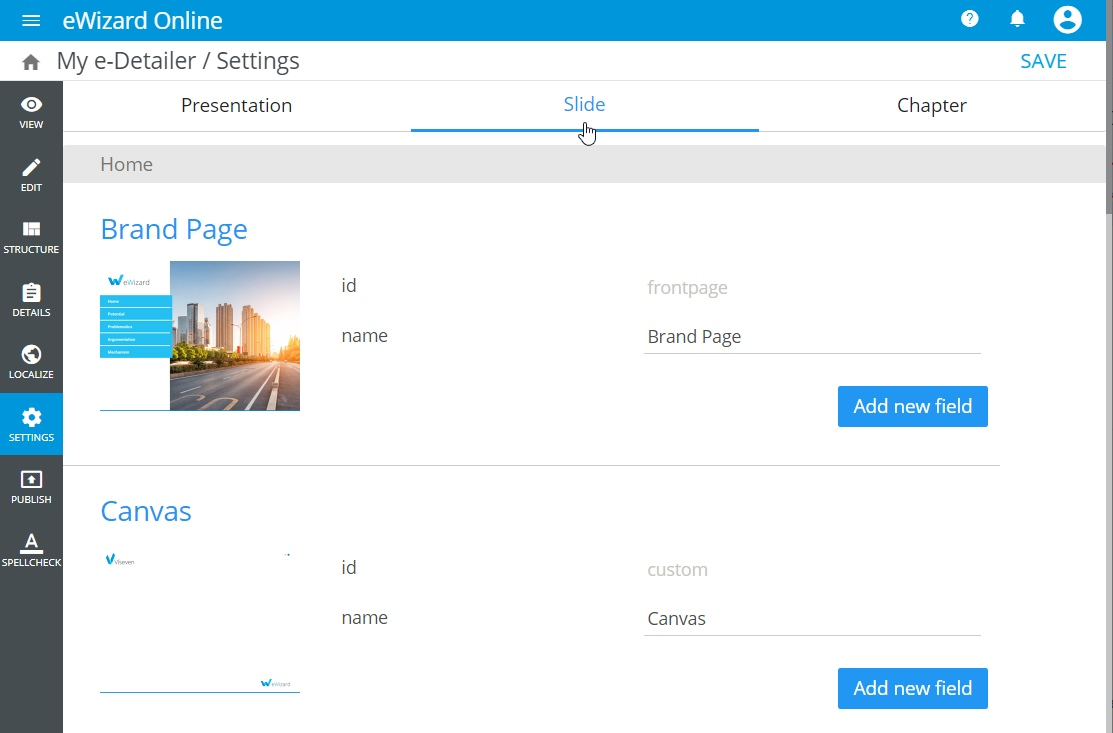1113x733 pixels.
Task: Open the notifications bell
Action: 1017,19
